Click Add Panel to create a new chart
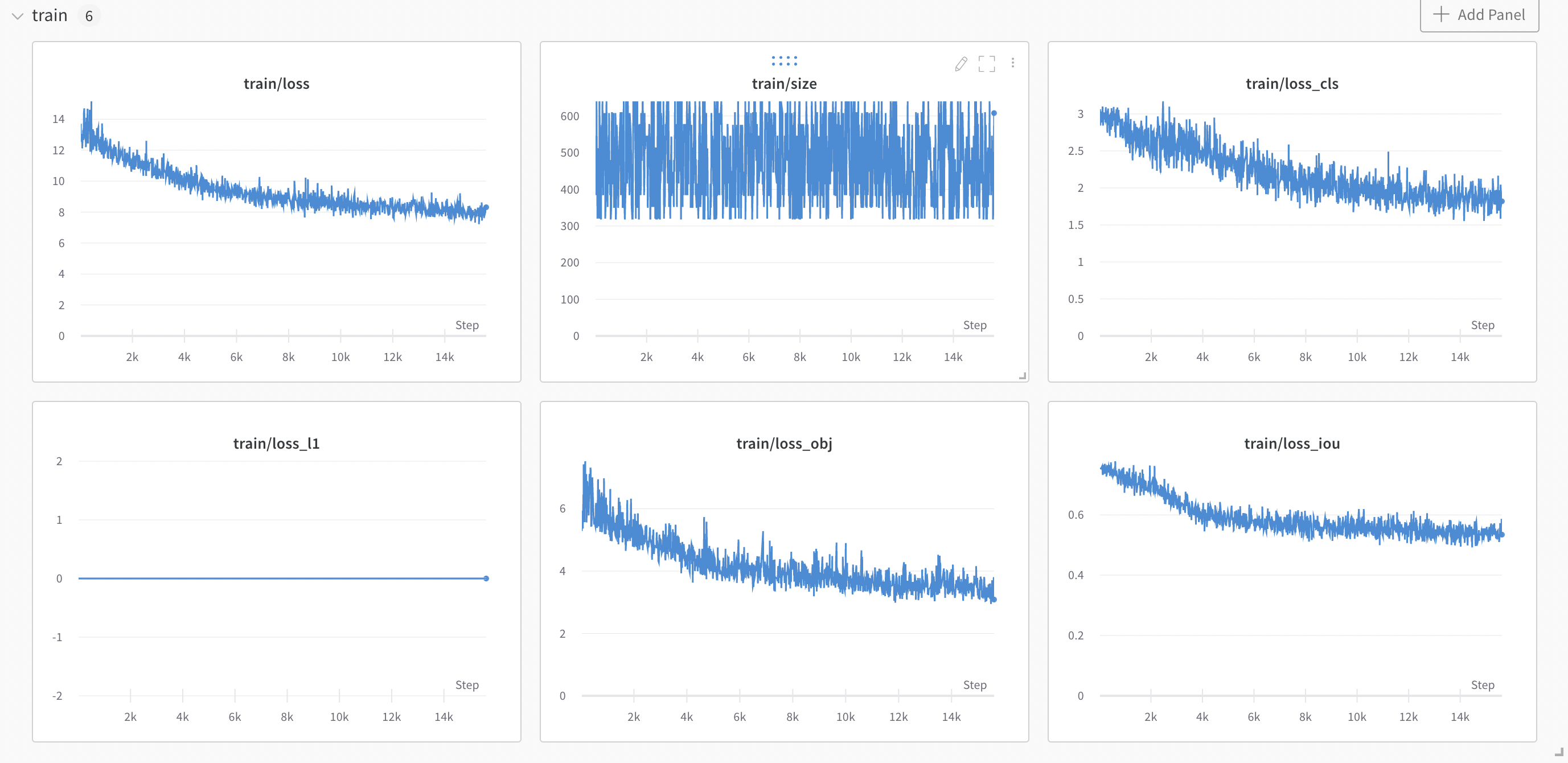 [x=1479, y=15]
